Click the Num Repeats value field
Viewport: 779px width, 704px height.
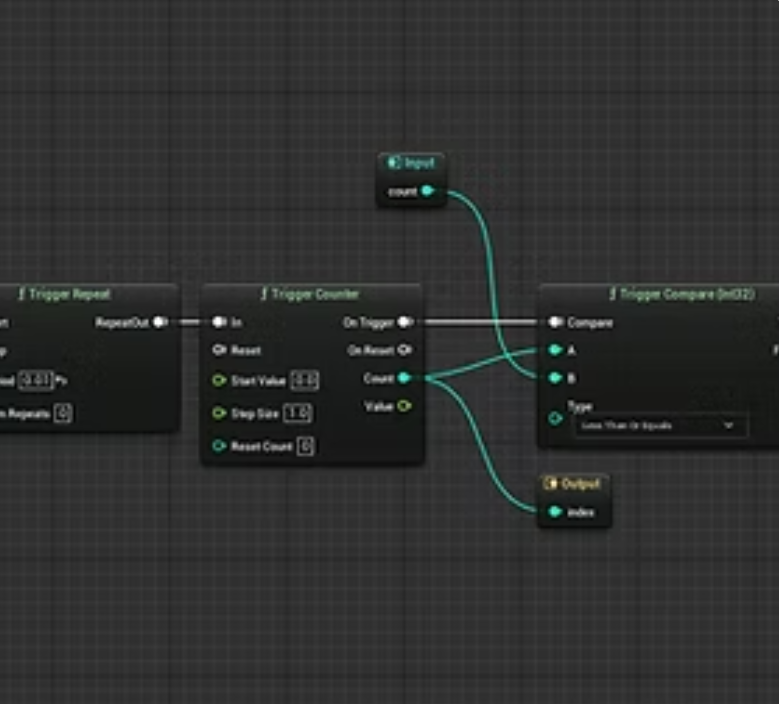[62, 413]
